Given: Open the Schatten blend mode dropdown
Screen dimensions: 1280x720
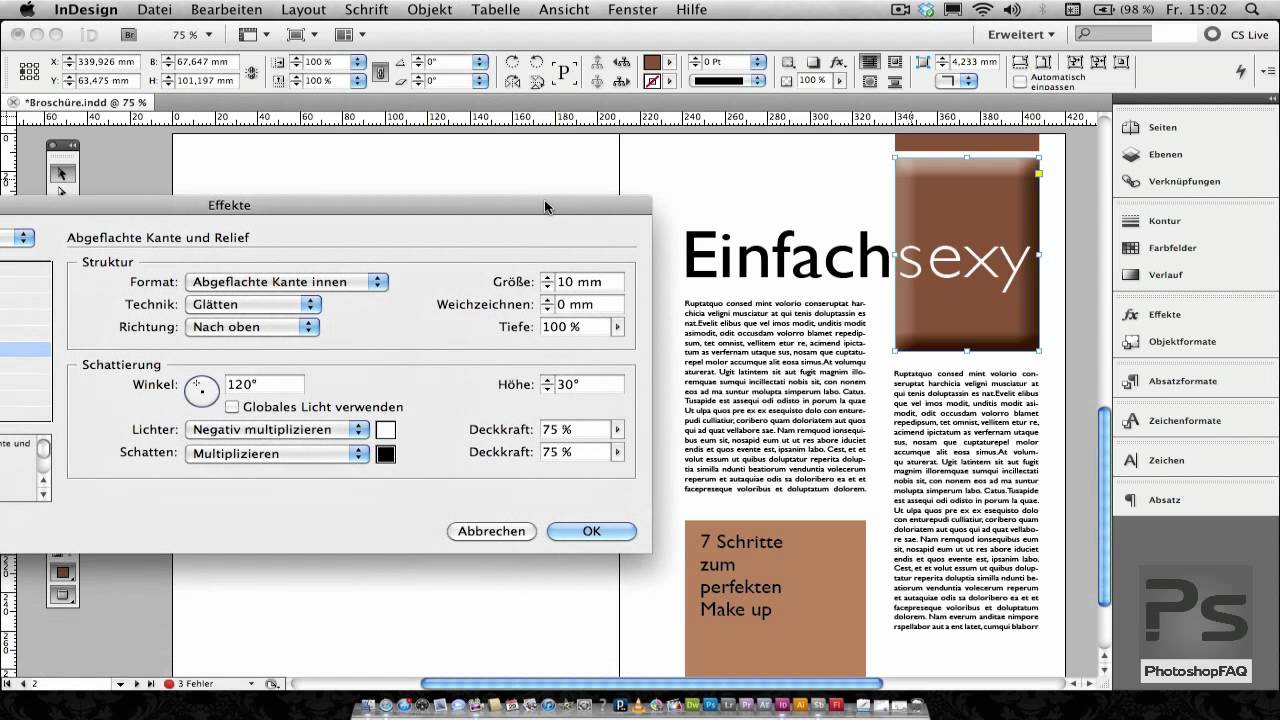Looking at the screenshot, I should point(278,454).
